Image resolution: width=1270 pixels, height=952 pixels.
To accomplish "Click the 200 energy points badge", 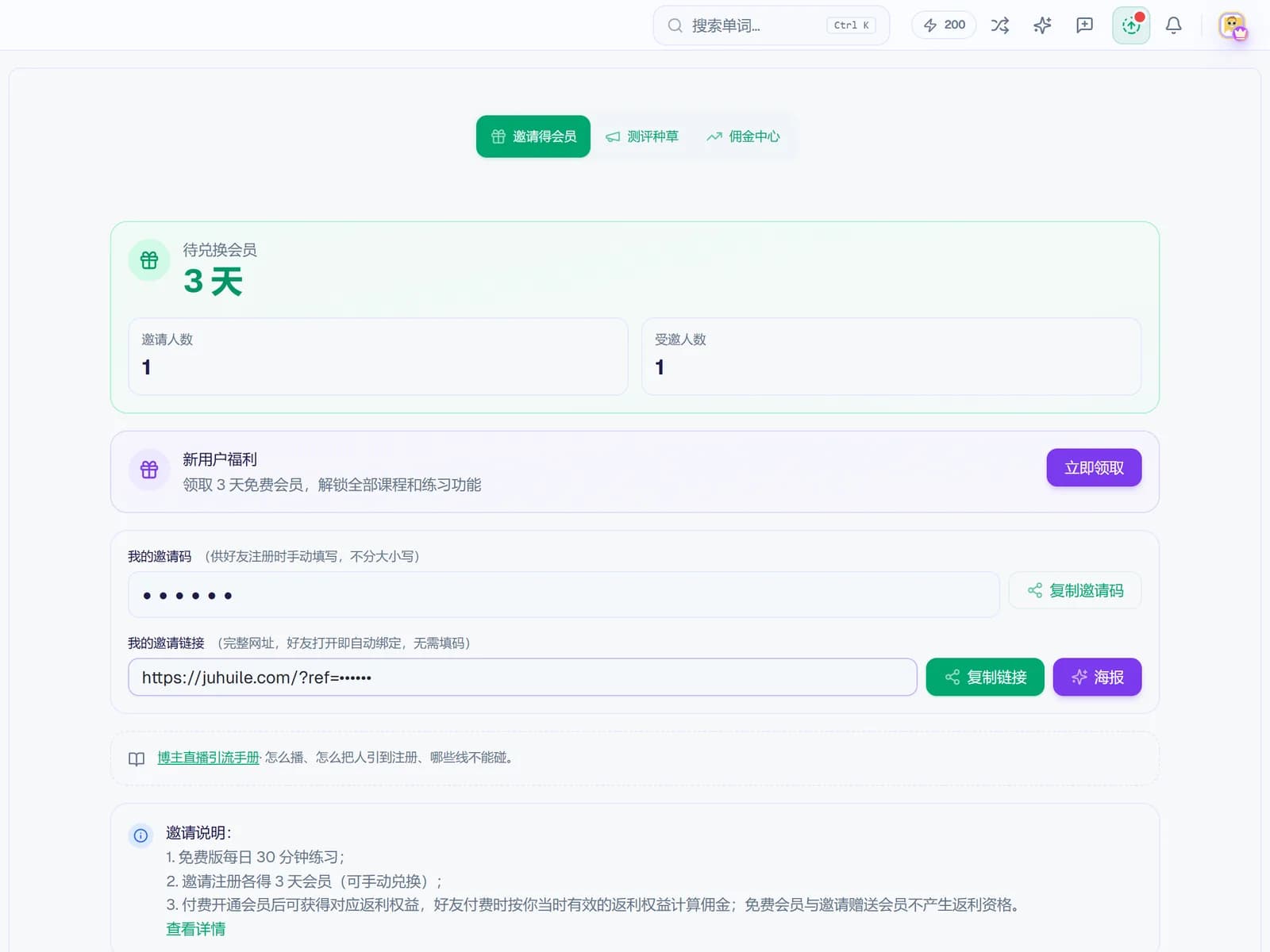I will pos(944,25).
